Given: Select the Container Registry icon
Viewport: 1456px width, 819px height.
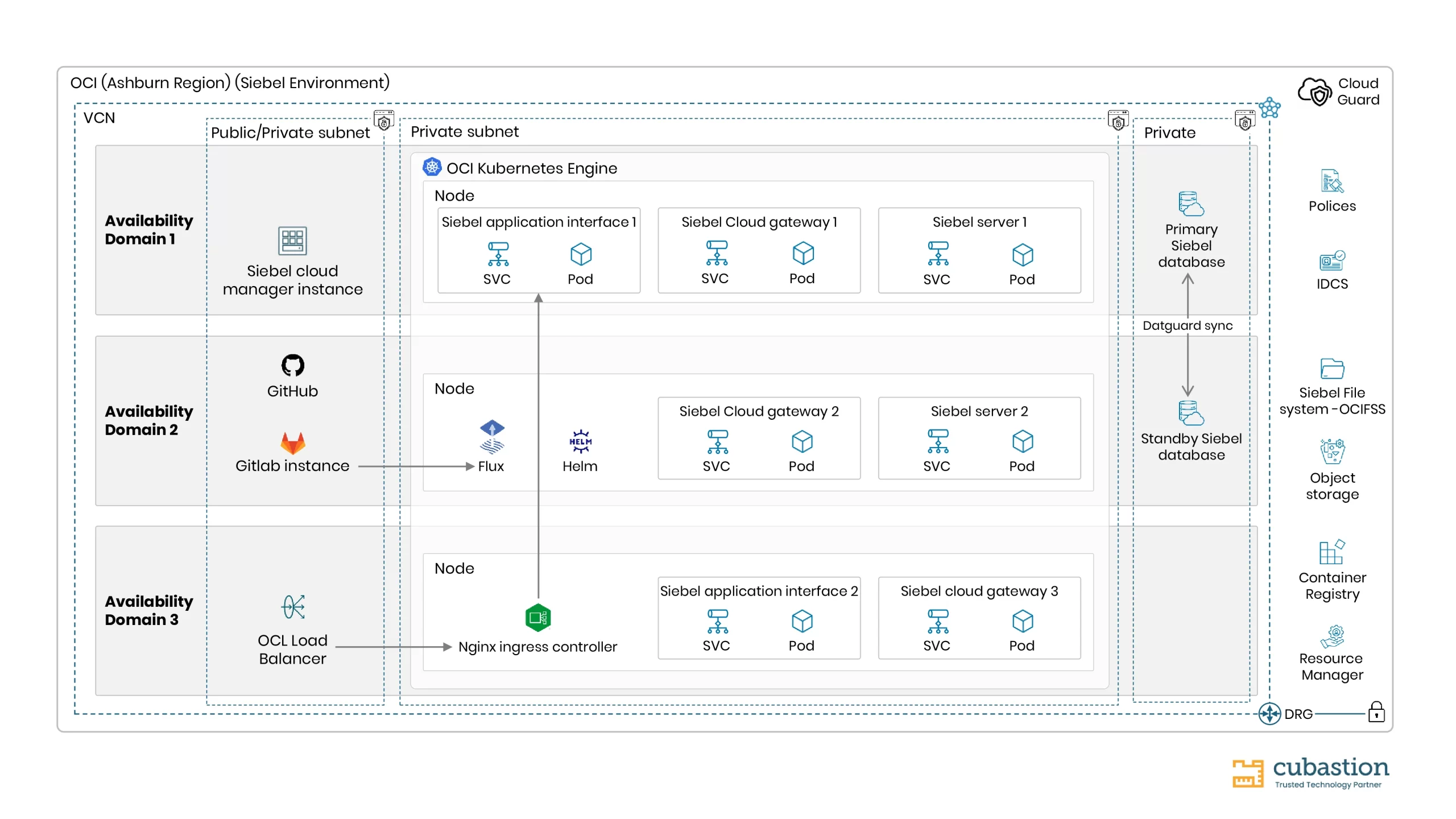Looking at the screenshot, I should tap(1331, 552).
